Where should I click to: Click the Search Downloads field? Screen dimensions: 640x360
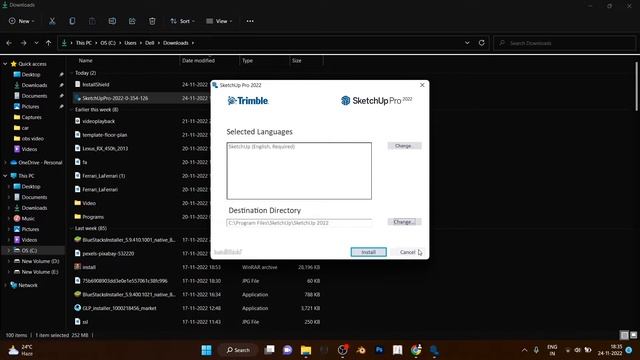[x=564, y=43]
